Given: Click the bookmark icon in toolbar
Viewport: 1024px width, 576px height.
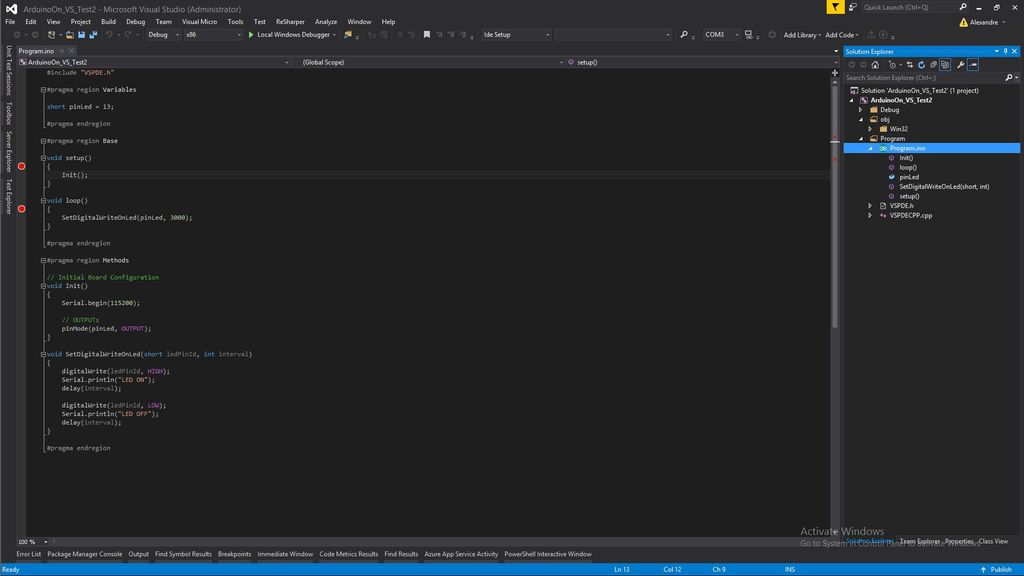Looking at the screenshot, I should pos(426,35).
